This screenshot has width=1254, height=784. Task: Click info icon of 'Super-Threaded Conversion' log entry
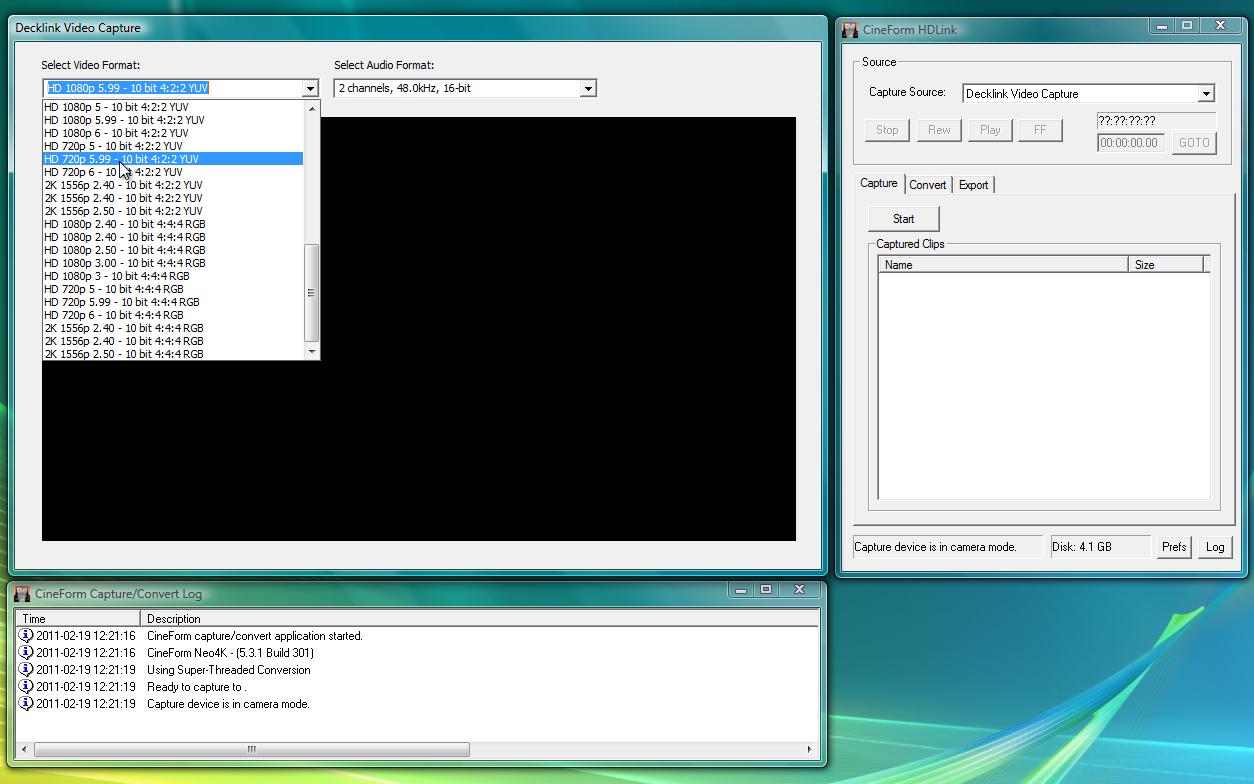pos(27,670)
